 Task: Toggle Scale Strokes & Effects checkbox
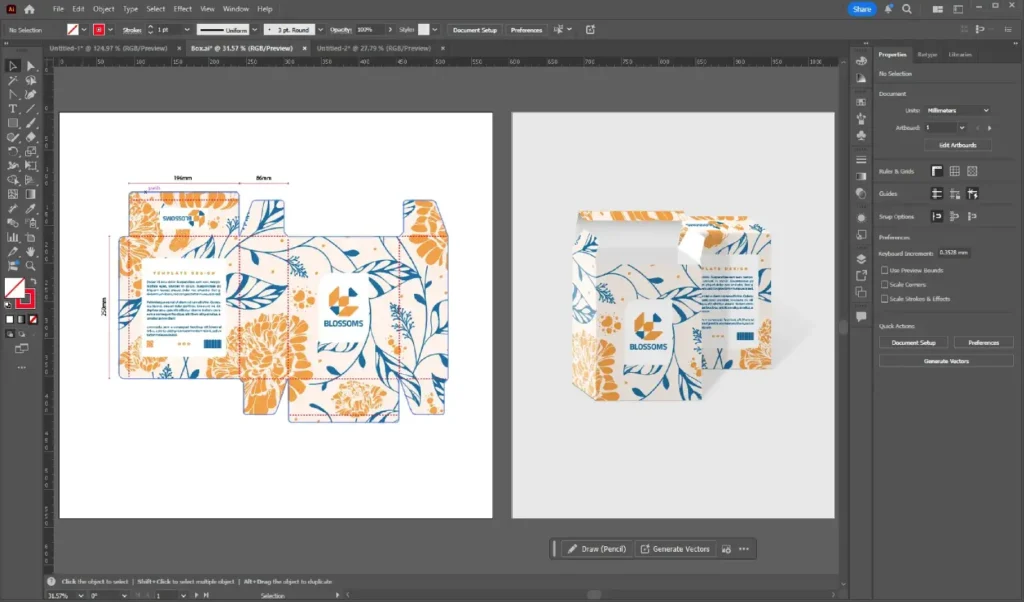click(884, 299)
